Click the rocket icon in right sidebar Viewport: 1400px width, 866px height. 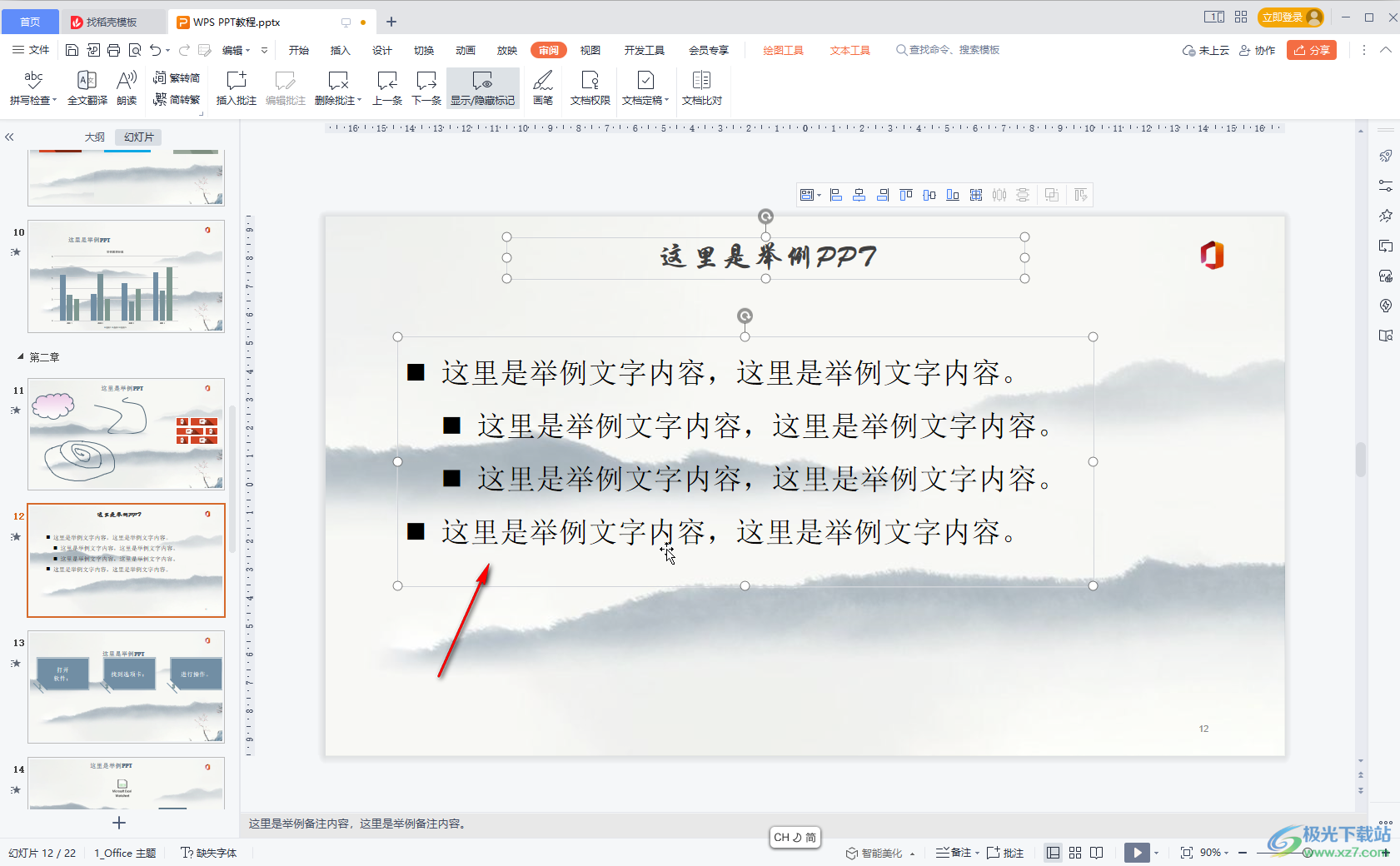tap(1386, 156)
